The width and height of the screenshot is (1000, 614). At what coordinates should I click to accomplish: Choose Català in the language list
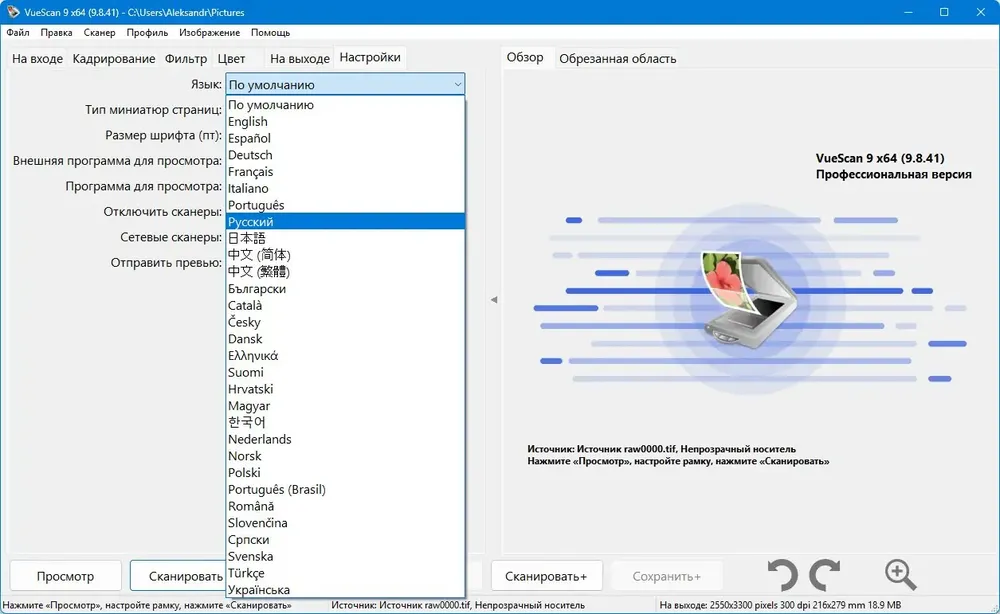click(345, 305)
